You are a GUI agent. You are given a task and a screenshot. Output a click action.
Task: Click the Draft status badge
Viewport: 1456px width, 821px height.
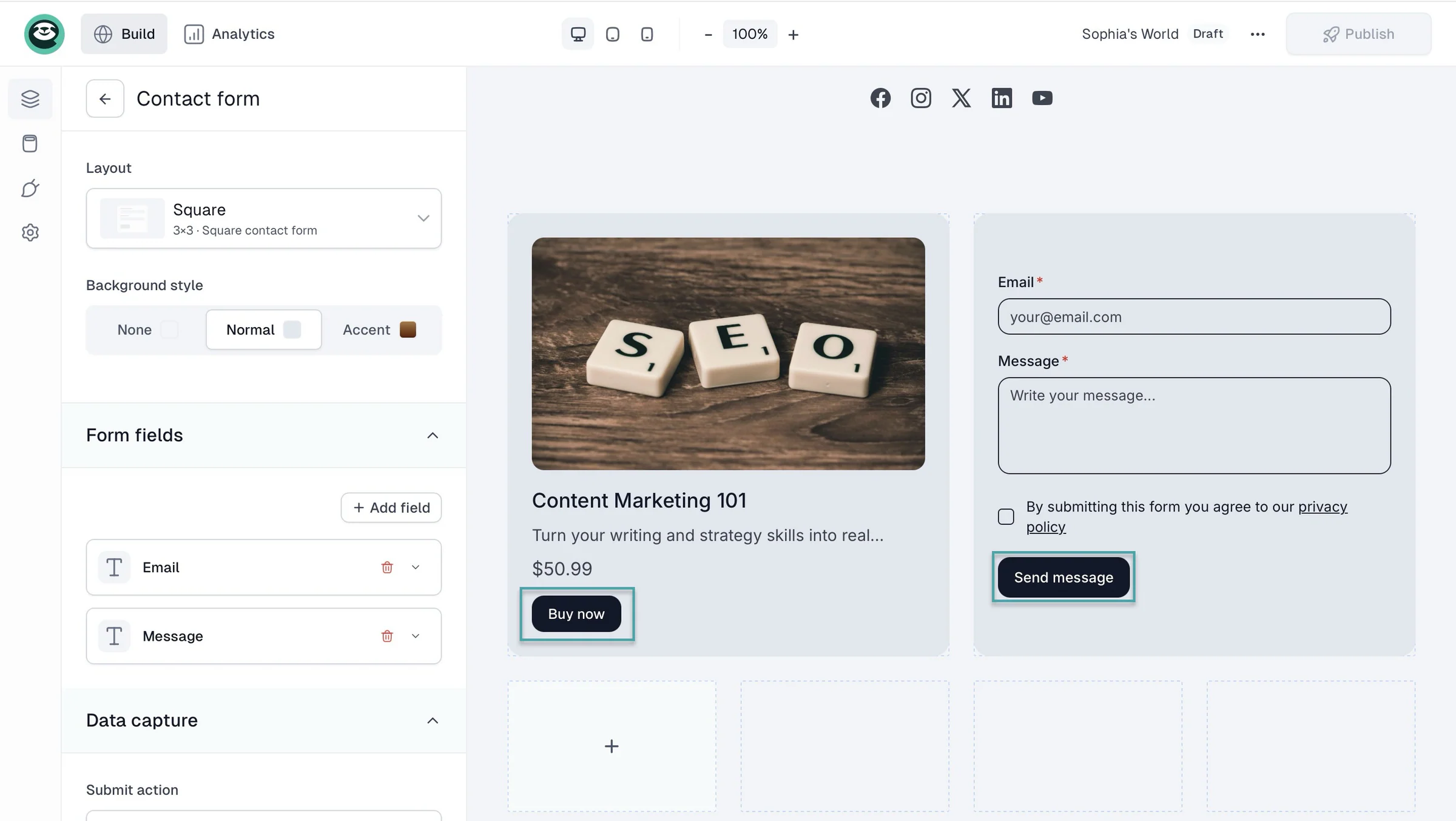pyautogui.click(x=1208, y=34)
